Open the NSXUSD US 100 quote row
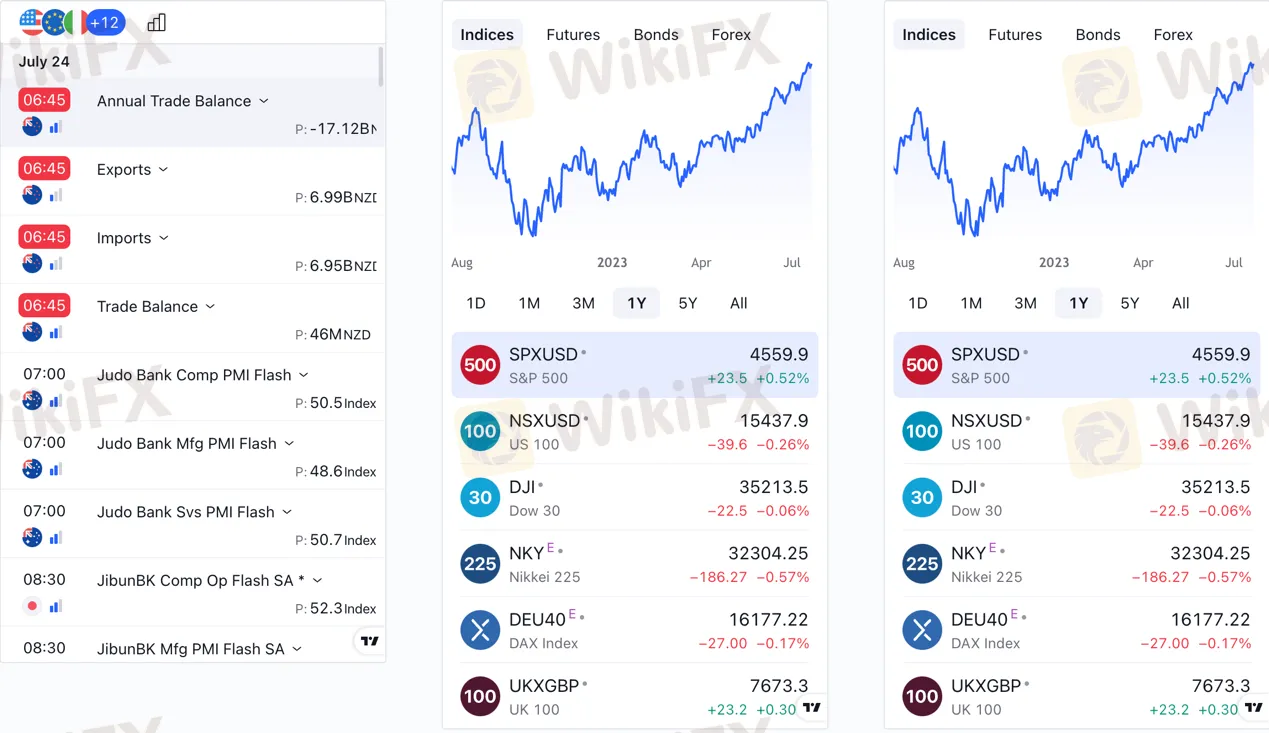Screen dimensions: 1269x733 630,431
